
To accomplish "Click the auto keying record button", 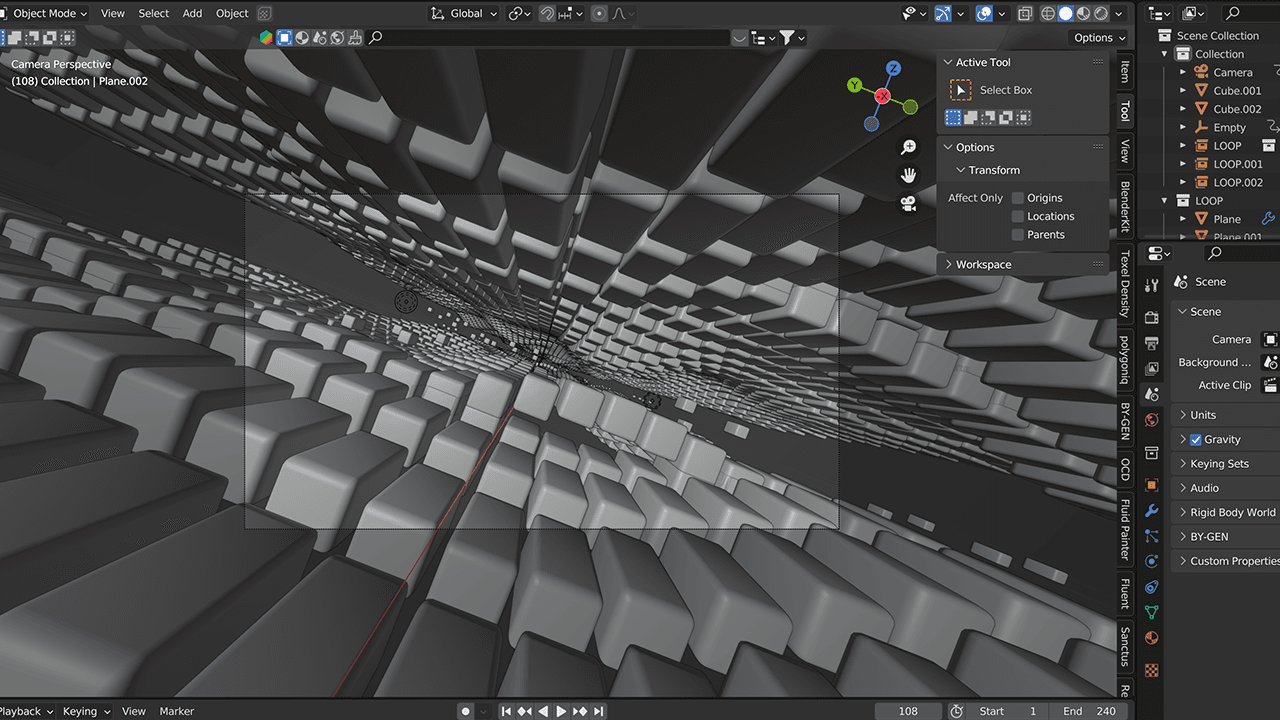I will point(465,711).
